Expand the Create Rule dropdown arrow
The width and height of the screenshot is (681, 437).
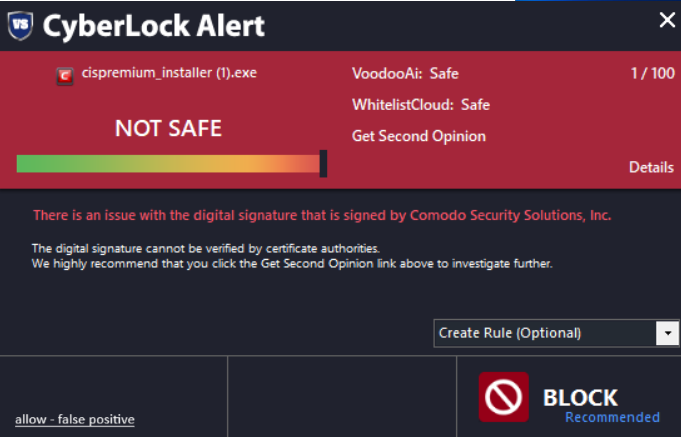click(667, 333)
